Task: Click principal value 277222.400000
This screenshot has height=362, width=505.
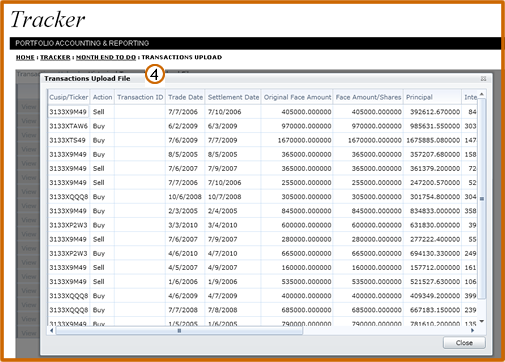Action: pyautogui.click(x=435, y=239)
